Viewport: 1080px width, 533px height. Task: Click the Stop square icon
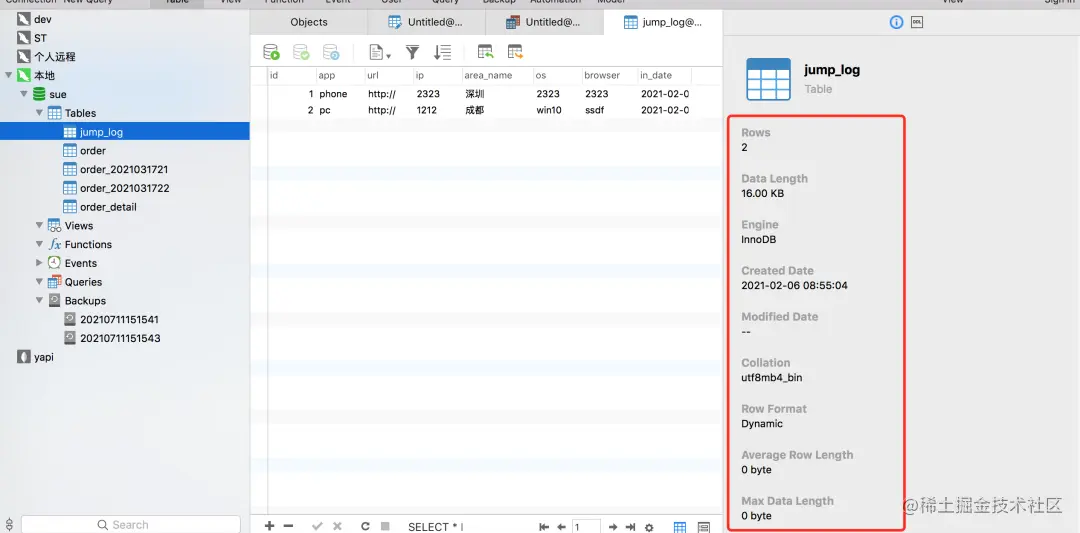pyautogui.click(x=385, y=526)
